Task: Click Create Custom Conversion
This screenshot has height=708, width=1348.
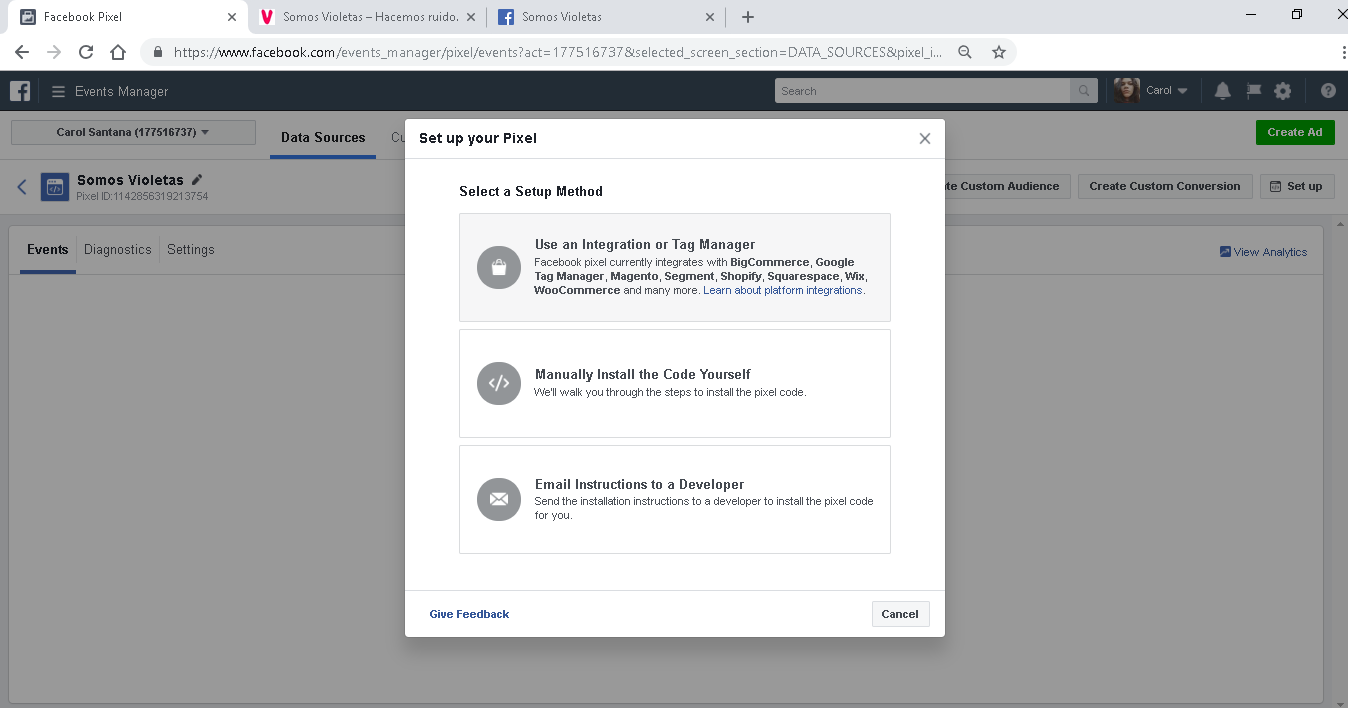Action: click(1164, 186)
